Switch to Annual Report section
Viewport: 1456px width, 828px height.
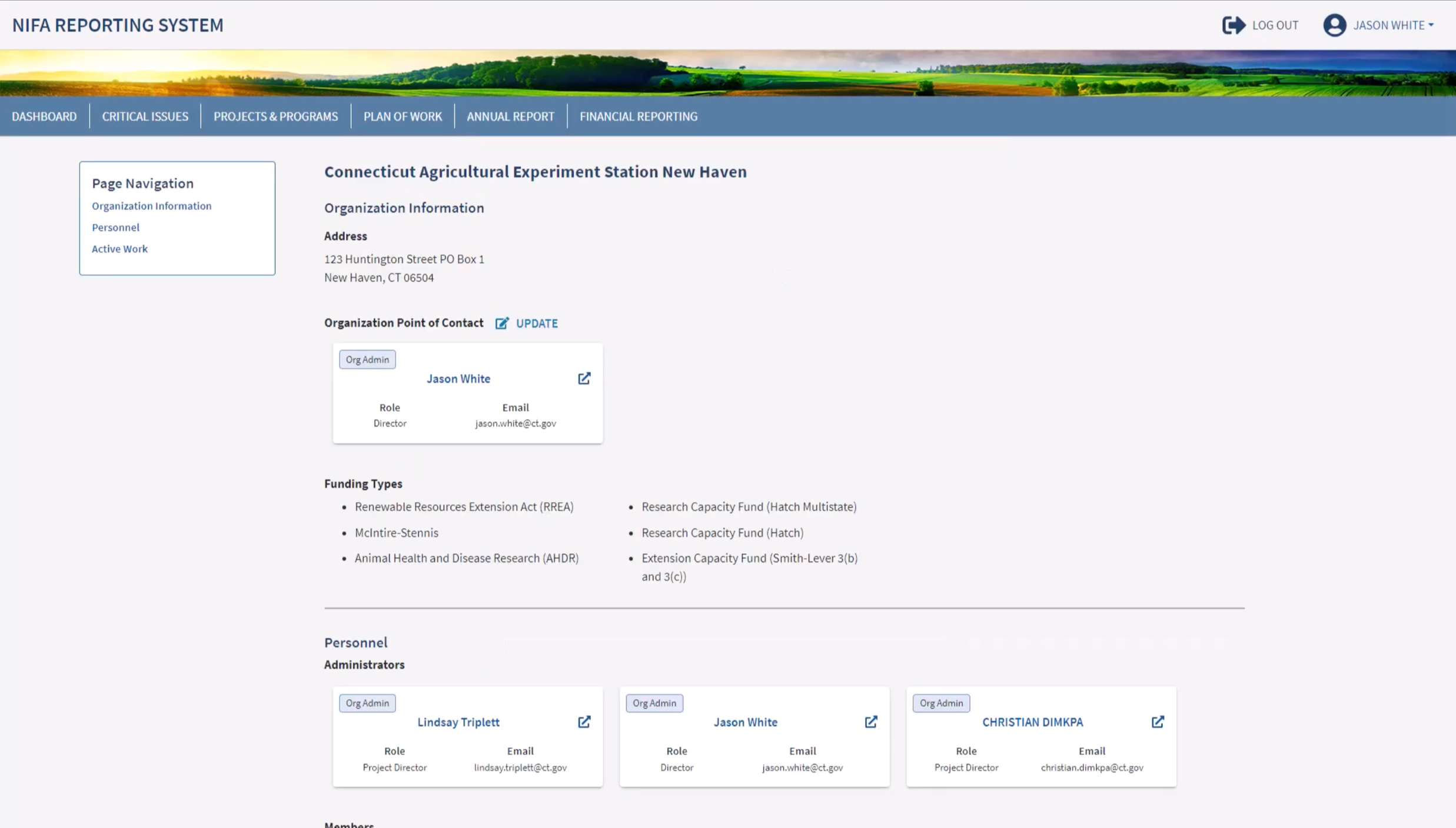click(510, 117)
